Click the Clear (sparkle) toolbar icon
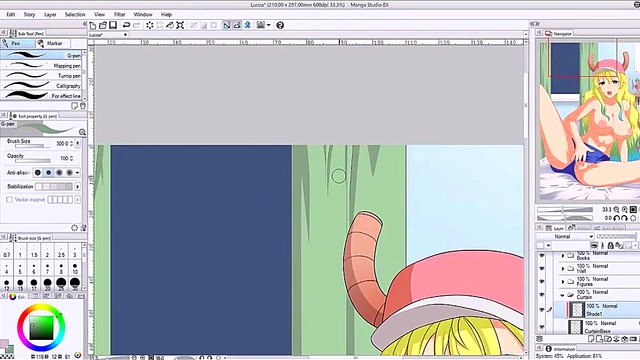The height and width of the screenshot is (360, 640). tap(150, 25)
